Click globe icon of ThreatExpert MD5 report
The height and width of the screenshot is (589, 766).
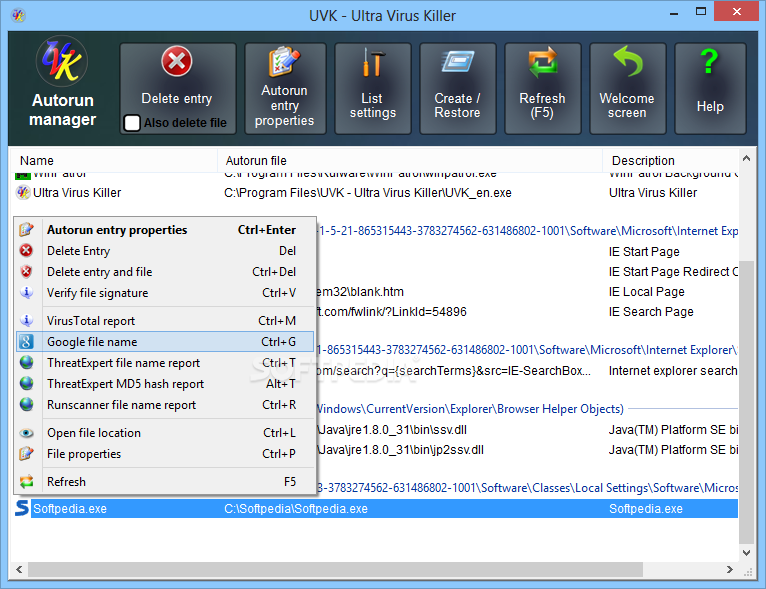coord(26,383)
